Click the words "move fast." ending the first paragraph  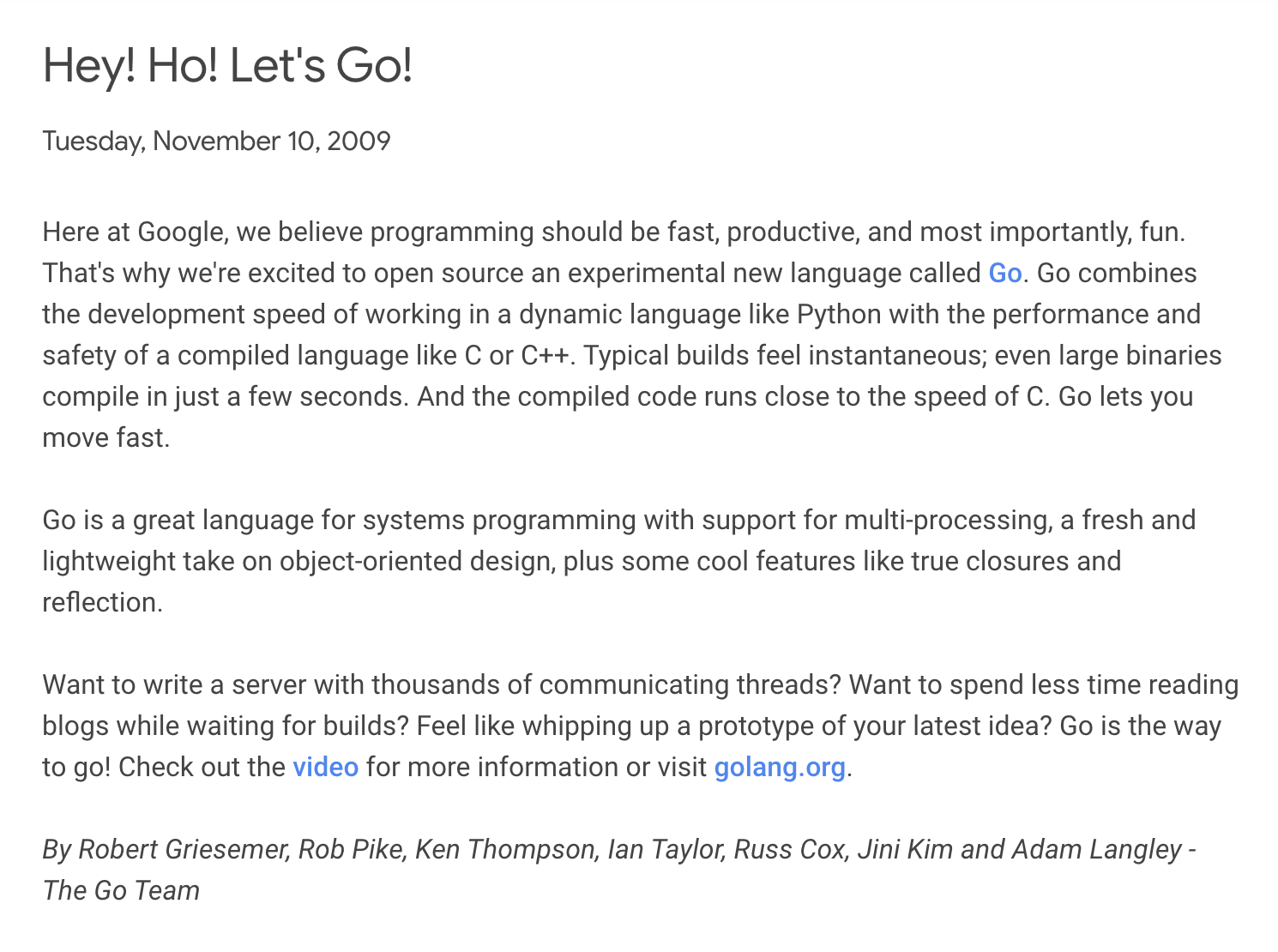coord(105,438)
